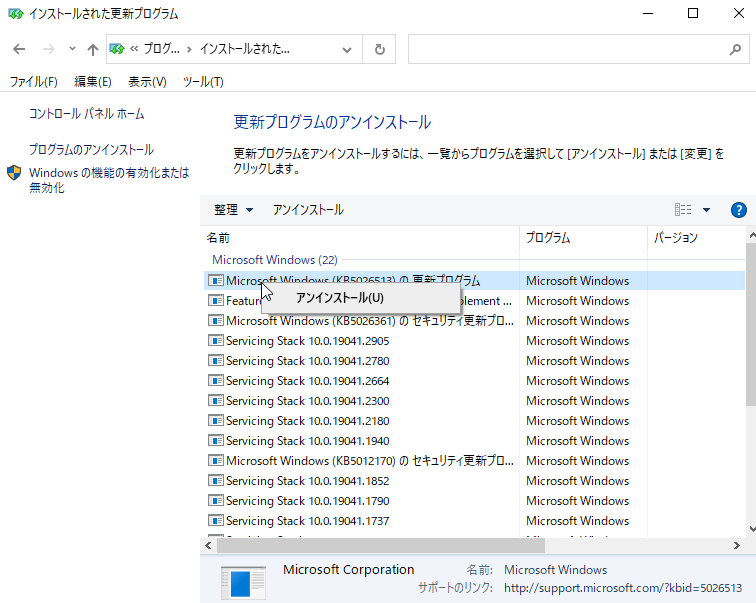Open the 編集(E) menu
The image size is (756, 603).
pyautogui.click(x=93, y=81)
